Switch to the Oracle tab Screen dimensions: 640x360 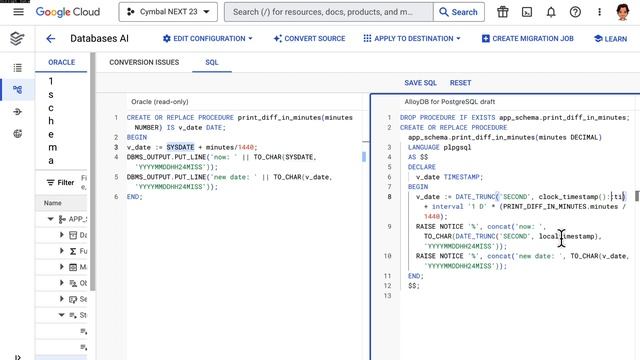click(x=61, y=62)
